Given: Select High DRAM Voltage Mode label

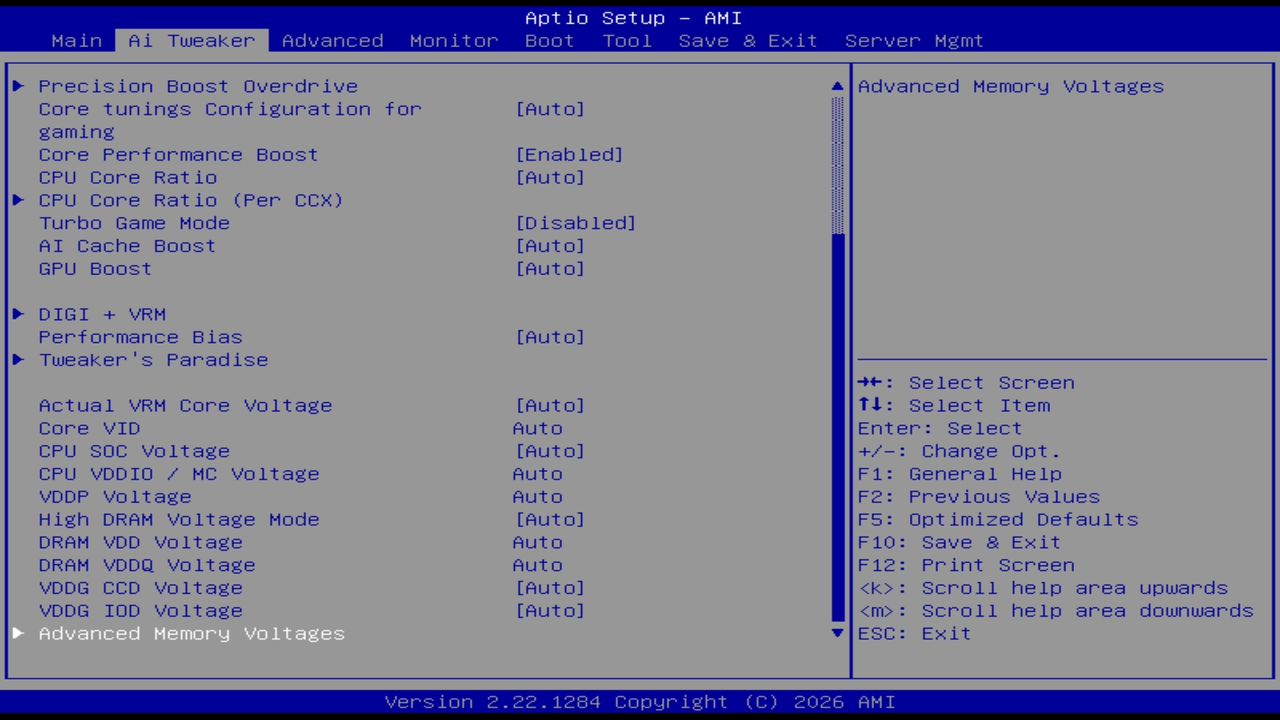Looking at the screenshot, I should 179,520.
